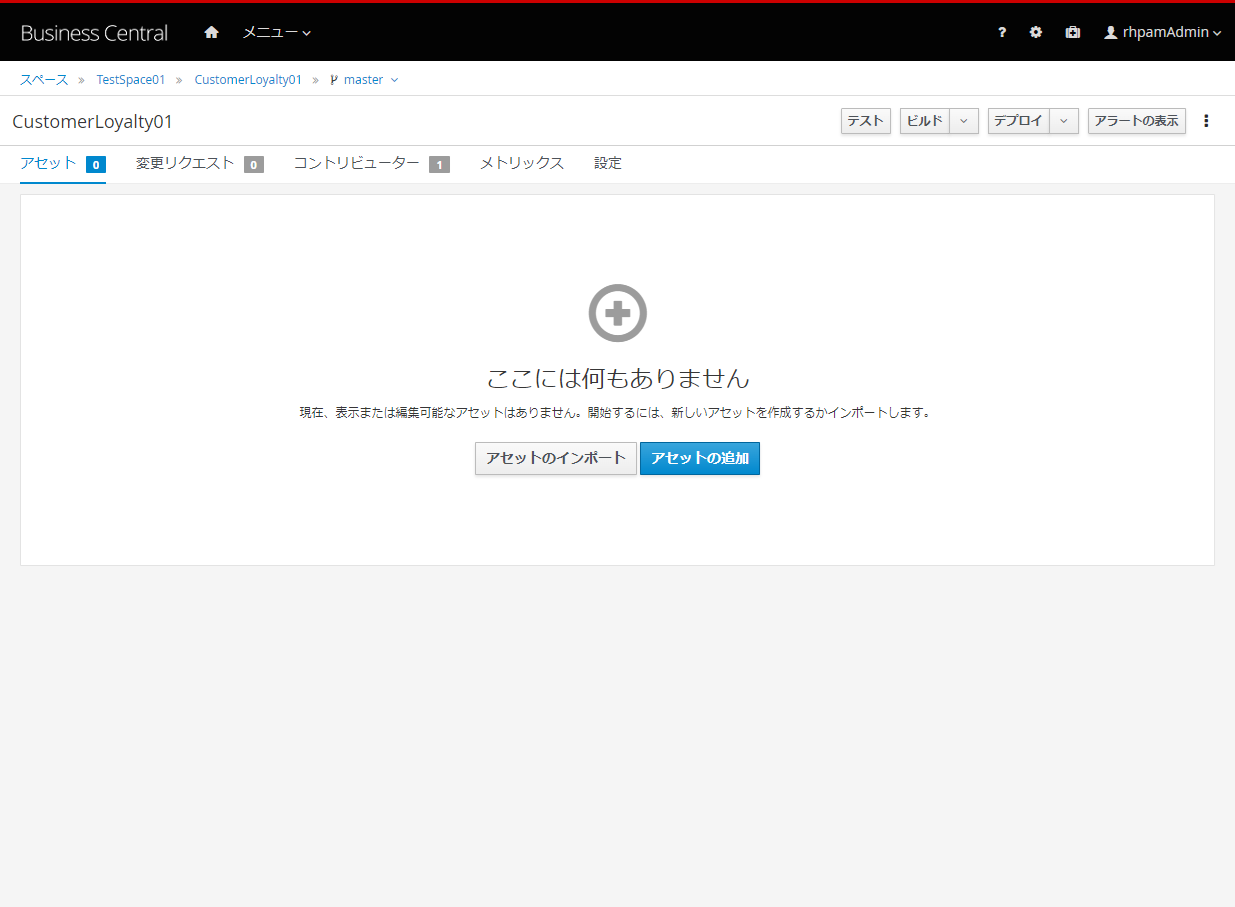Viewport: 1235px width, 907px height.
Task: Click the ビルド button
Action: pos(925,121)
